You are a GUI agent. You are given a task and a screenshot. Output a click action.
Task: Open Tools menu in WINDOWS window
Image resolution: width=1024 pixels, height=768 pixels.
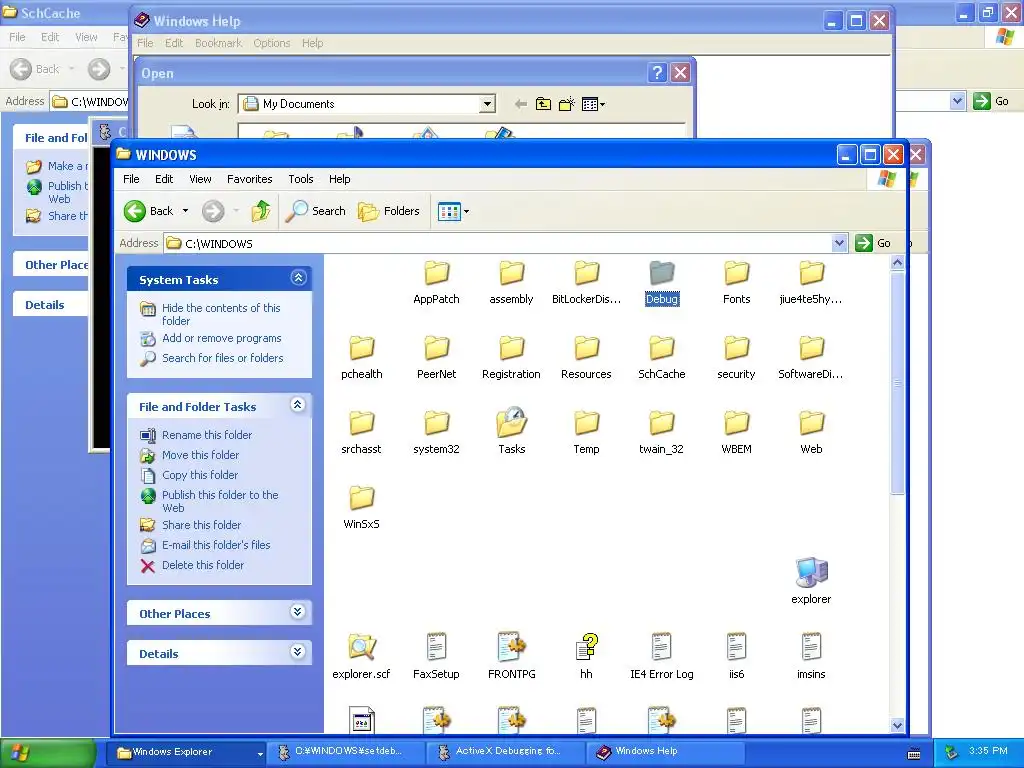301,179
